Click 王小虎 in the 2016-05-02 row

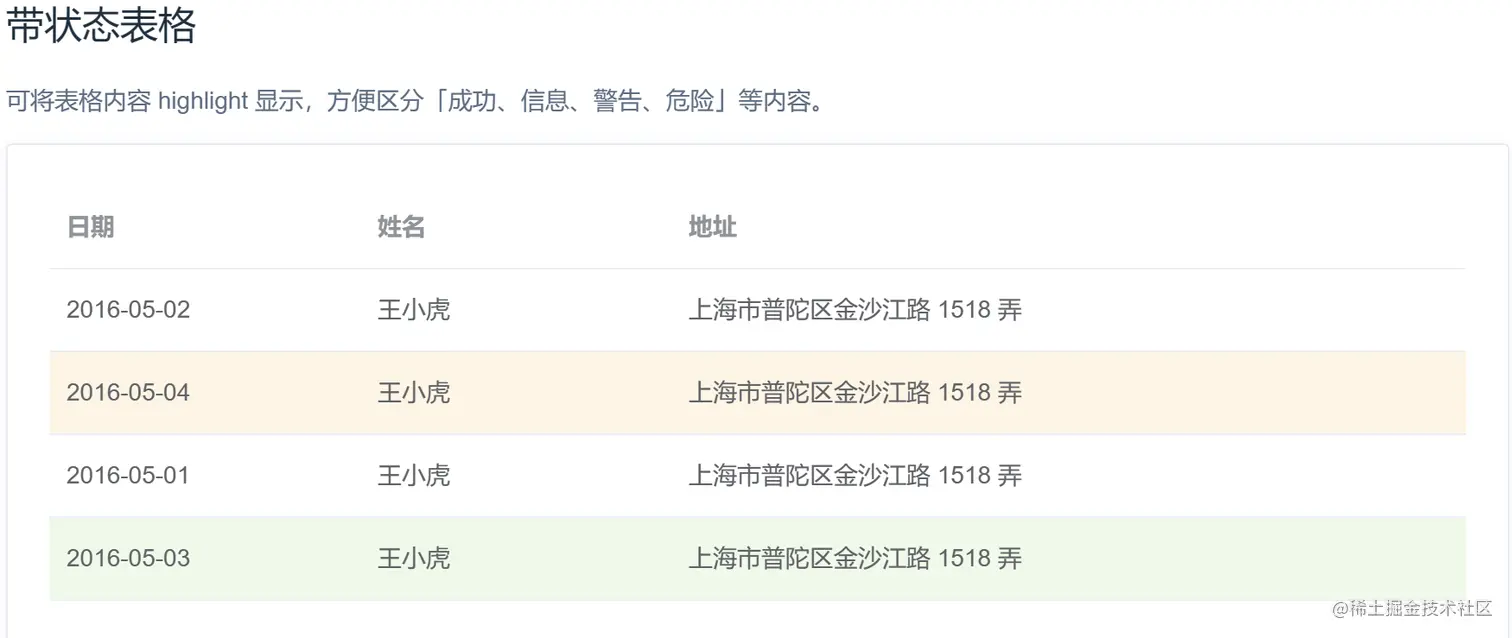[414, 310]
